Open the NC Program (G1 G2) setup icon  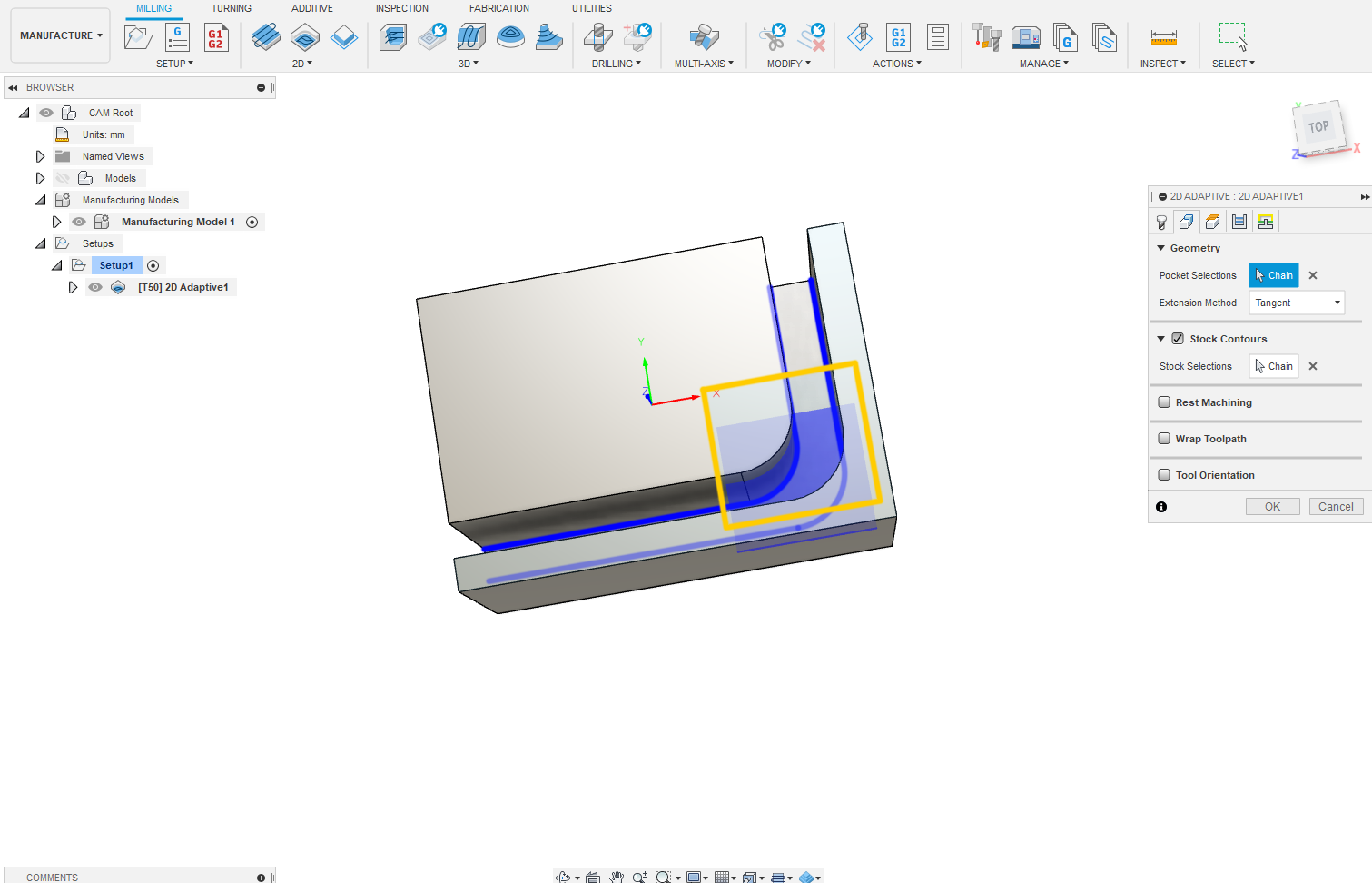click(215, 37)
